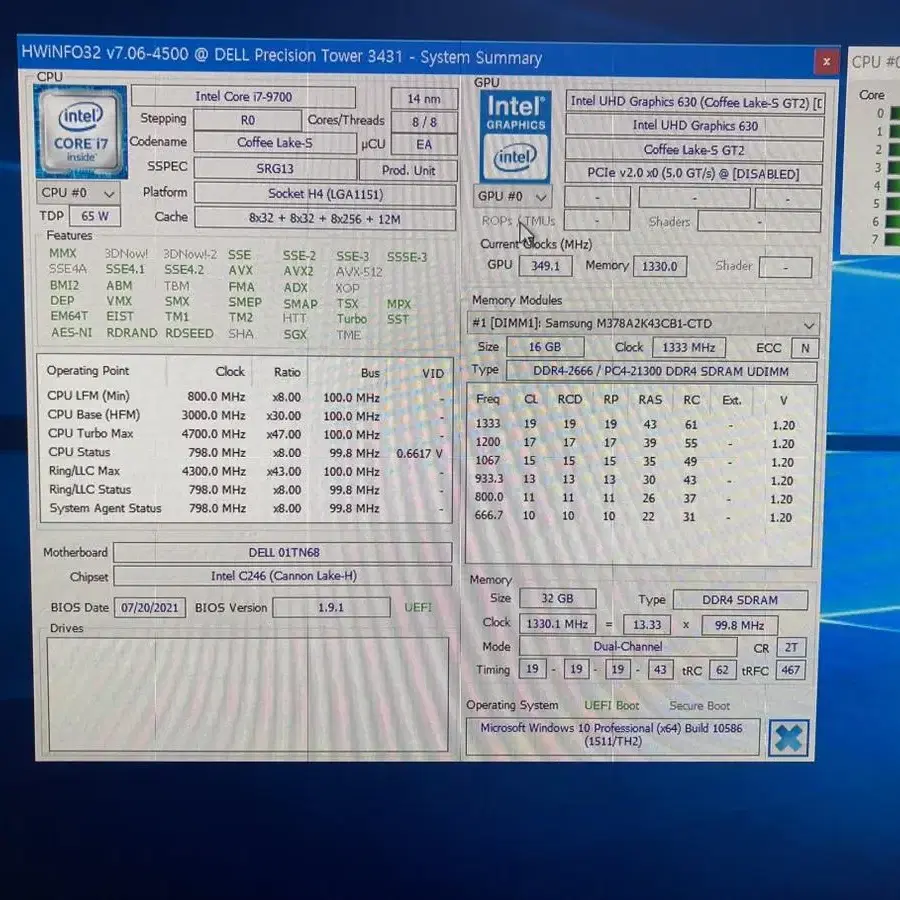Click the Ring/LLC Max row

[246, 471]
